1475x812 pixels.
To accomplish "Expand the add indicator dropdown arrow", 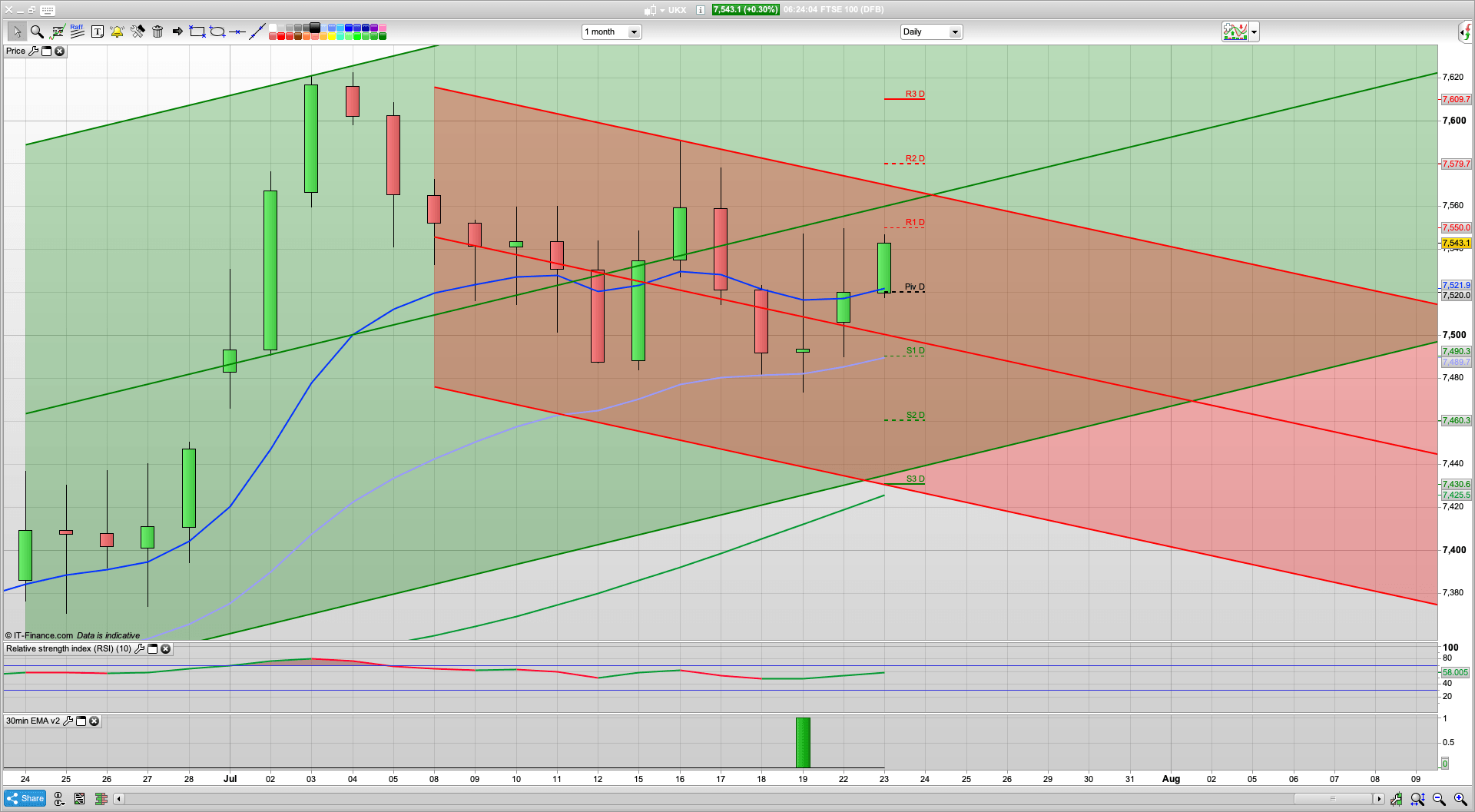I will pos(1255,31).
